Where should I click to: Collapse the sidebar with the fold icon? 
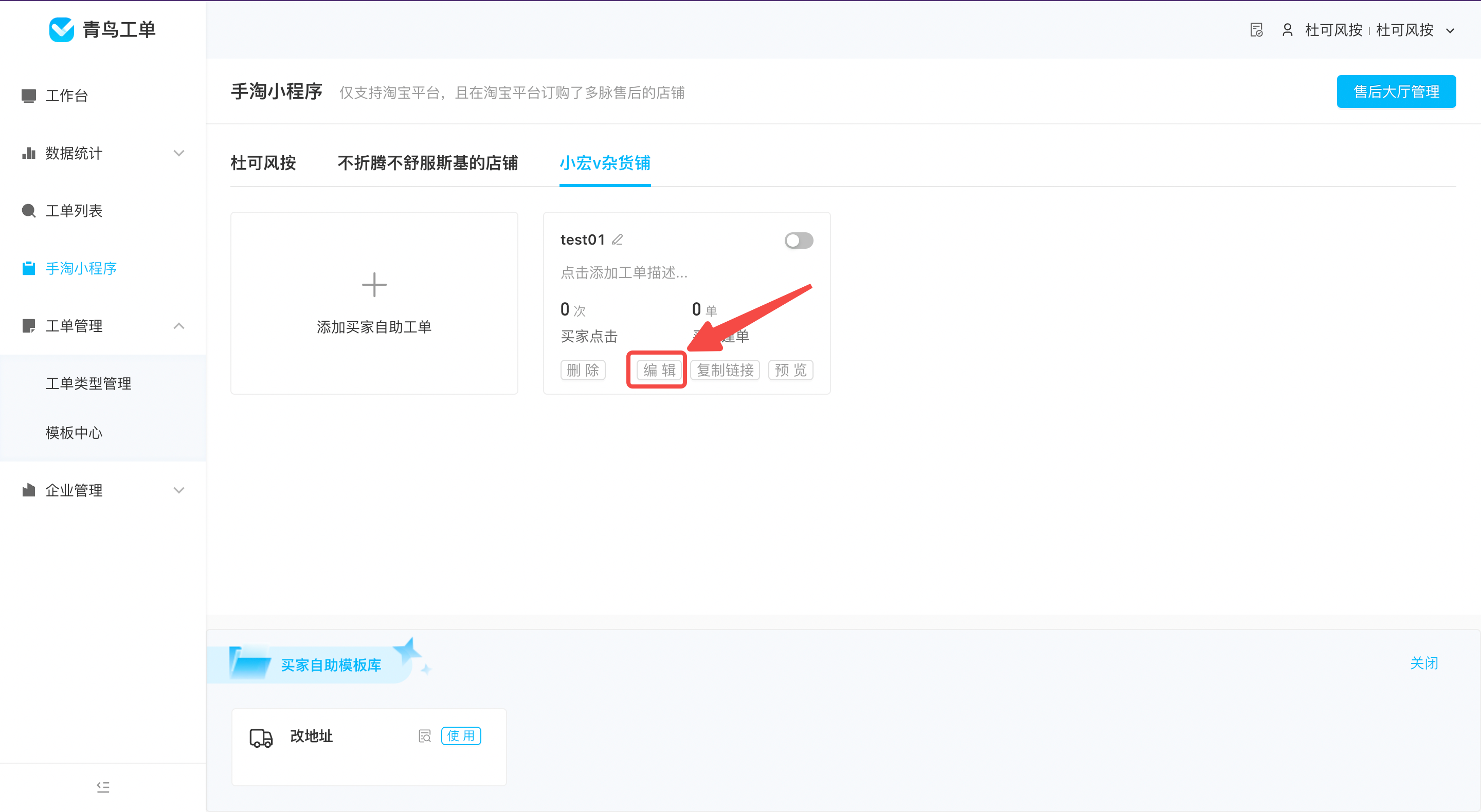(103, 787)
